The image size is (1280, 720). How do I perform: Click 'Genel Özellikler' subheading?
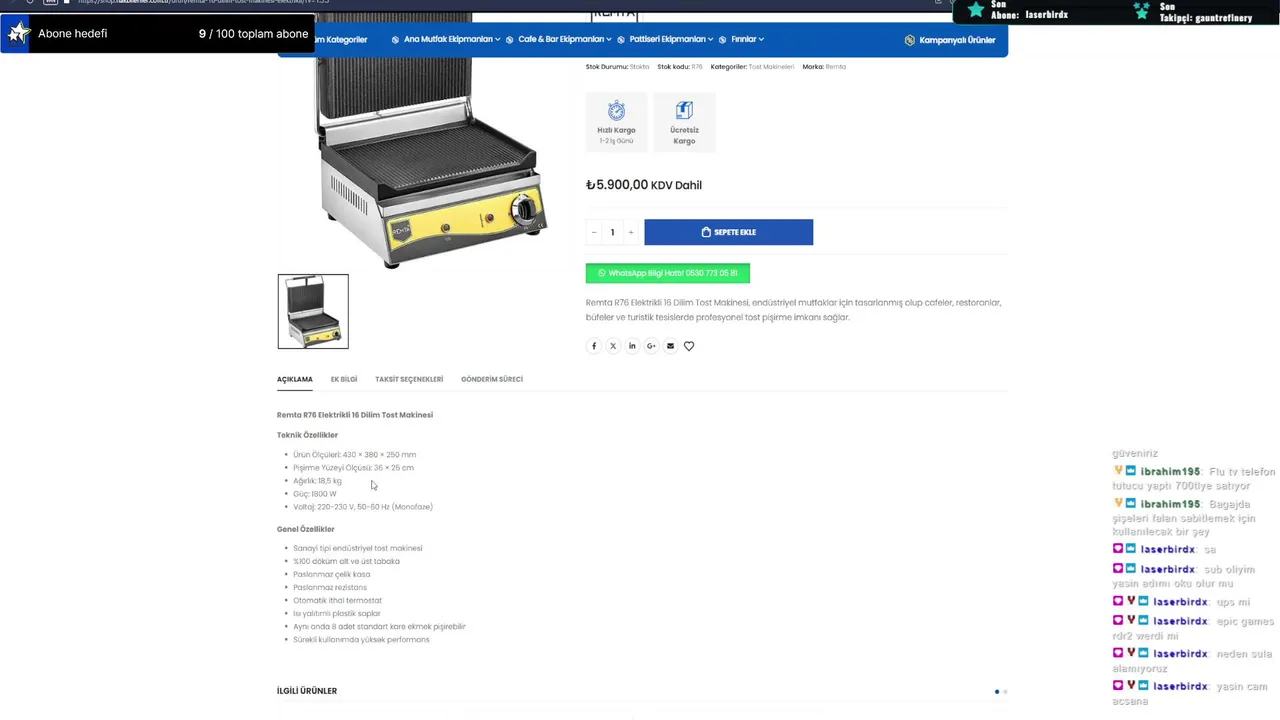[306, 529]
